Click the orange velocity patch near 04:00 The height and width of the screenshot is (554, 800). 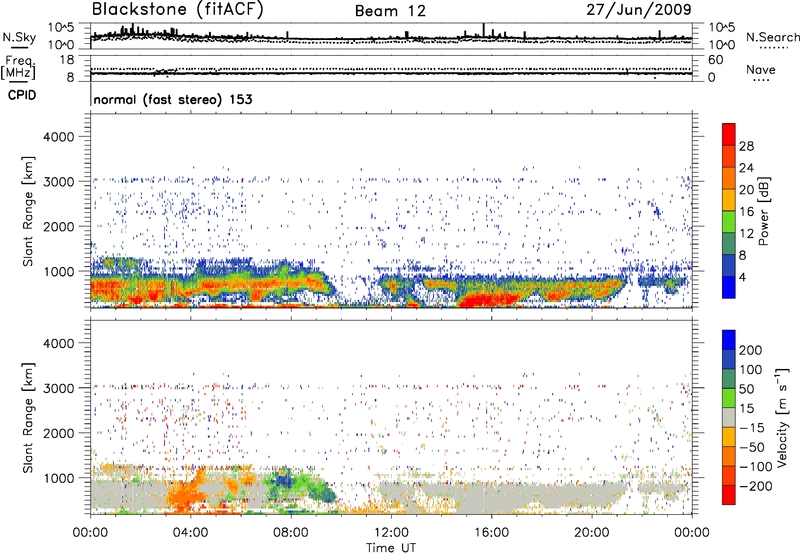click(186, 494)
